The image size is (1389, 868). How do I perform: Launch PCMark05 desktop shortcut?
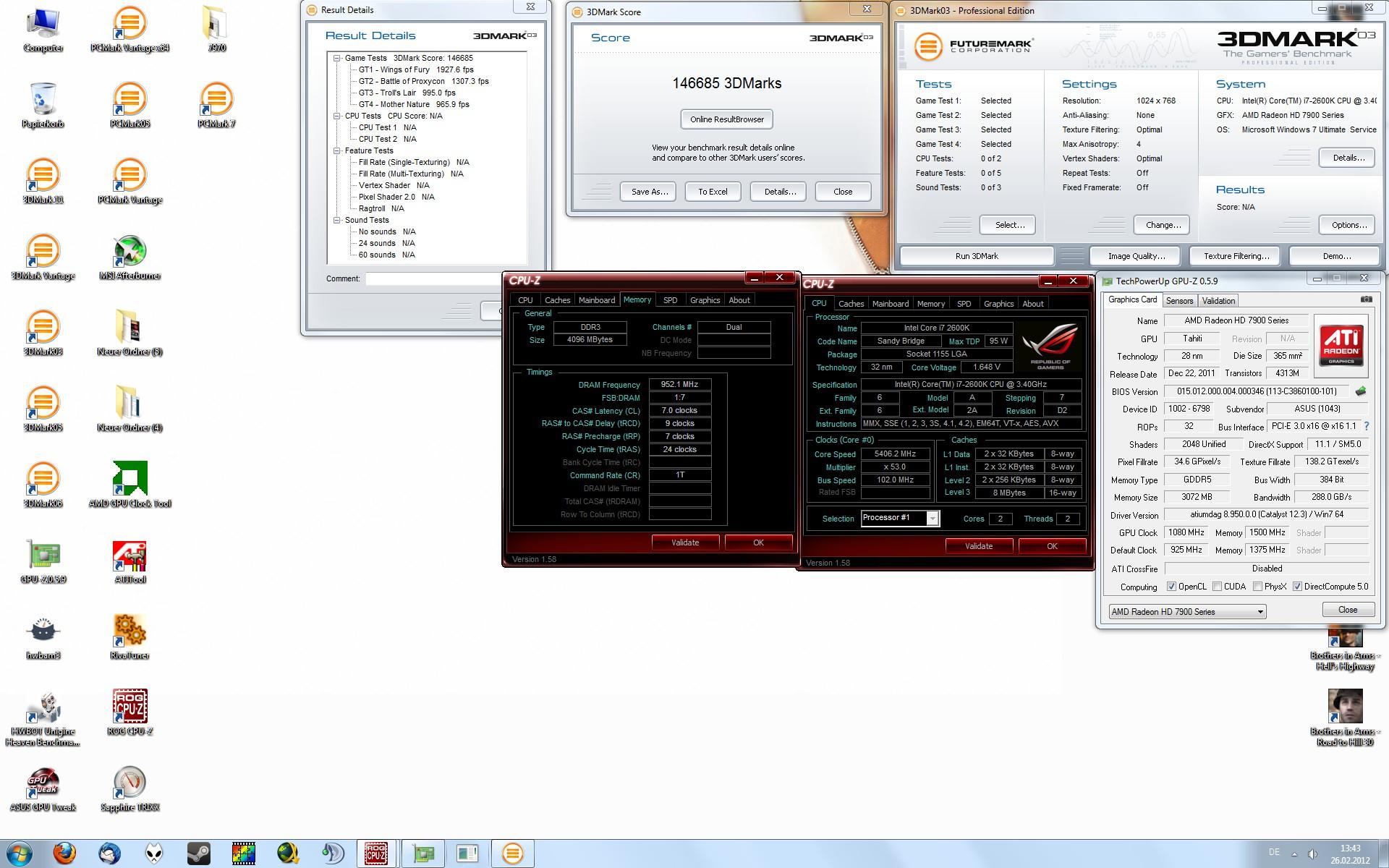129,106
